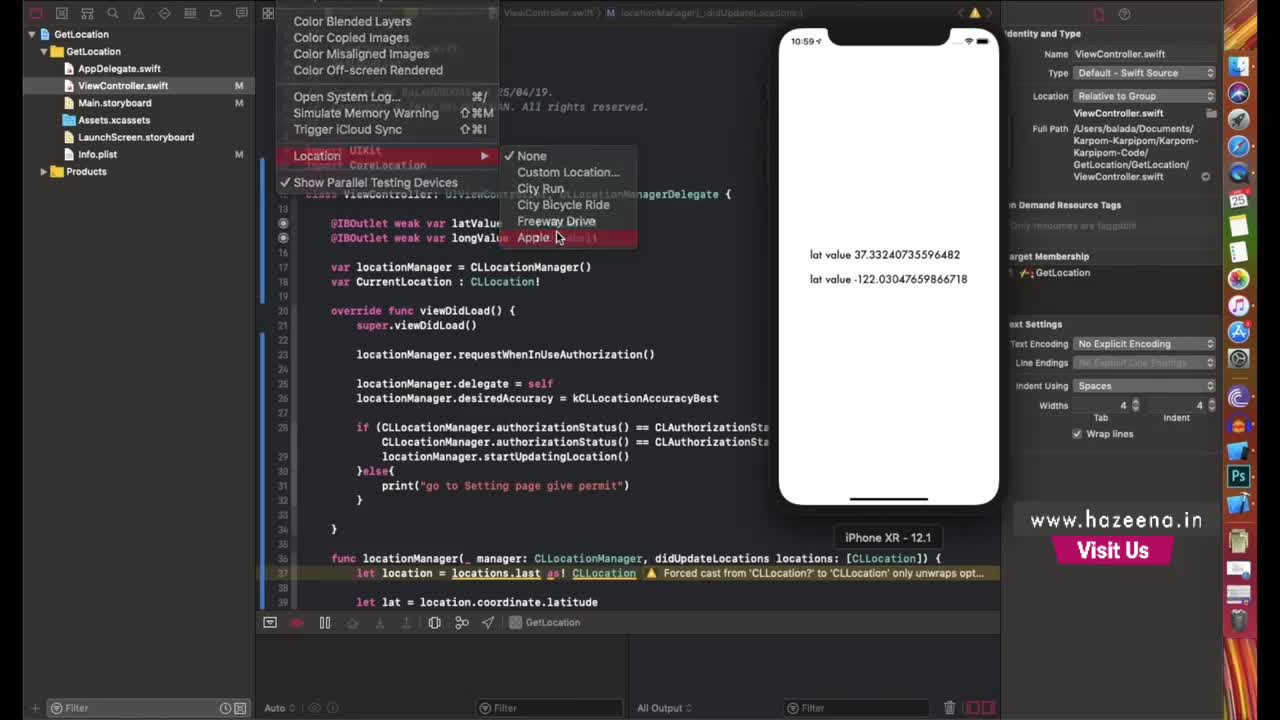Open Location dropdown Relative to Group
Viewport: 1280px width, 720px height.
[x=1145, y=96]
